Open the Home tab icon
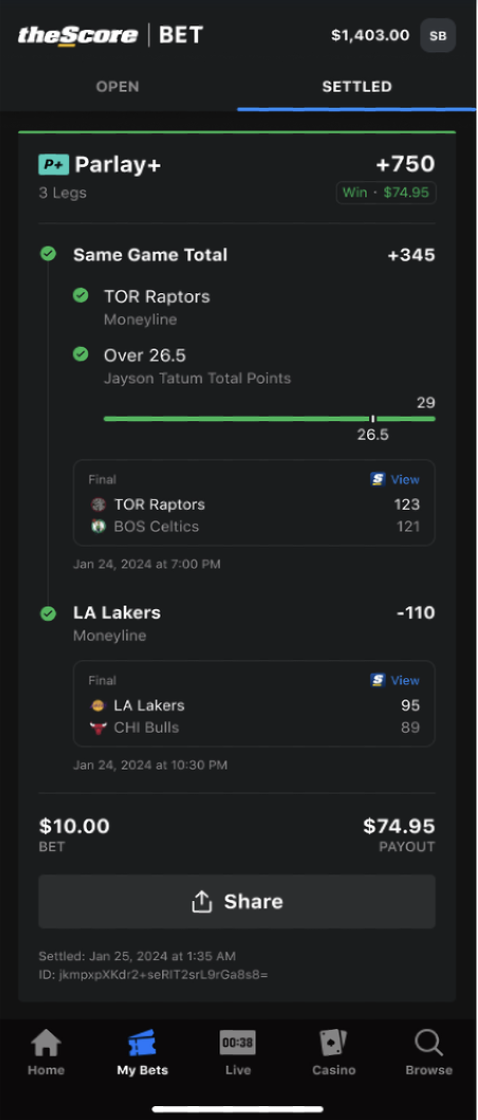 pos(46,1044)
